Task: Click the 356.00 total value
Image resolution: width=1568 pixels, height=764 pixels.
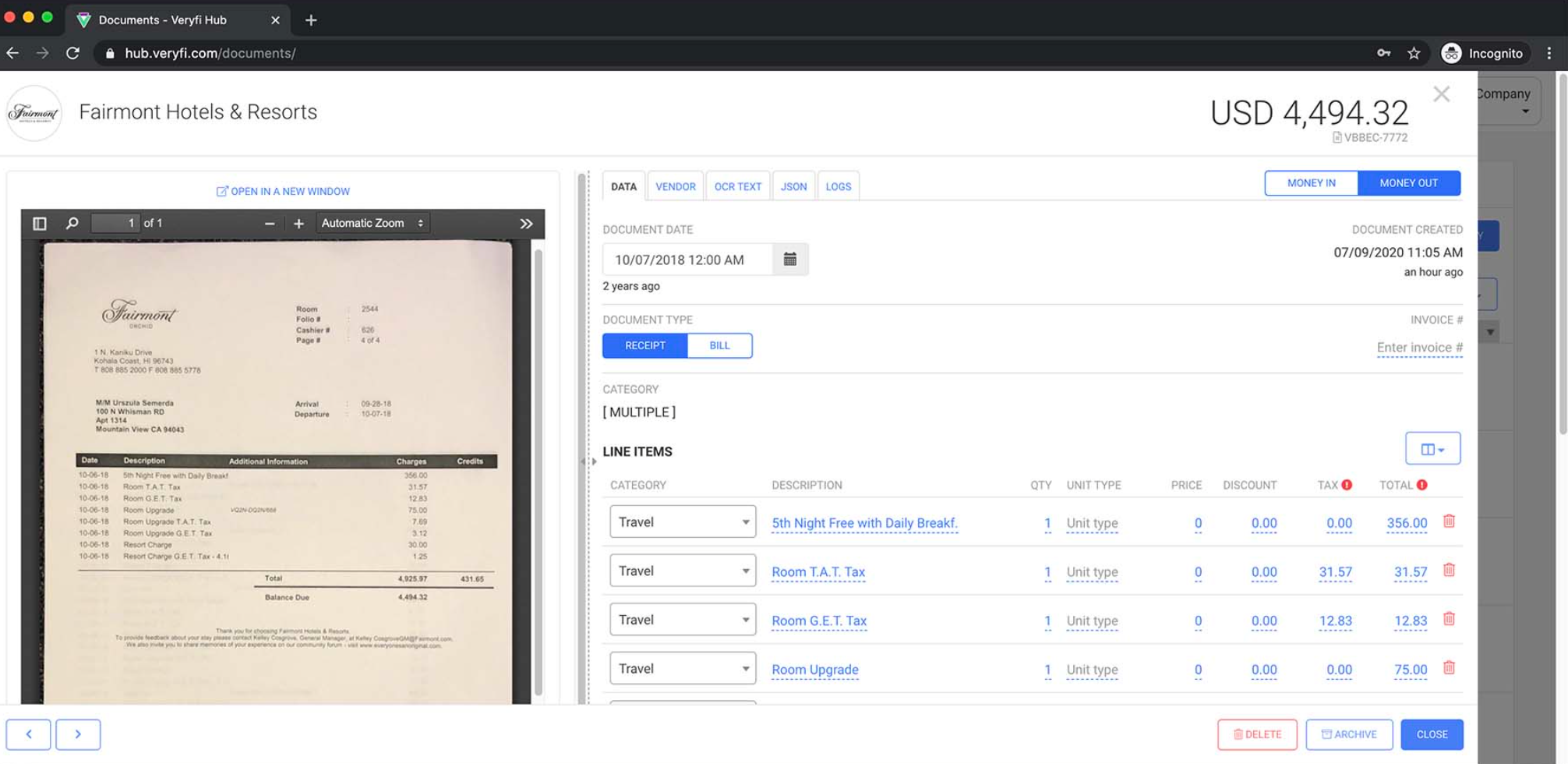Action: pyautogui.click(x=1407, y=523)
